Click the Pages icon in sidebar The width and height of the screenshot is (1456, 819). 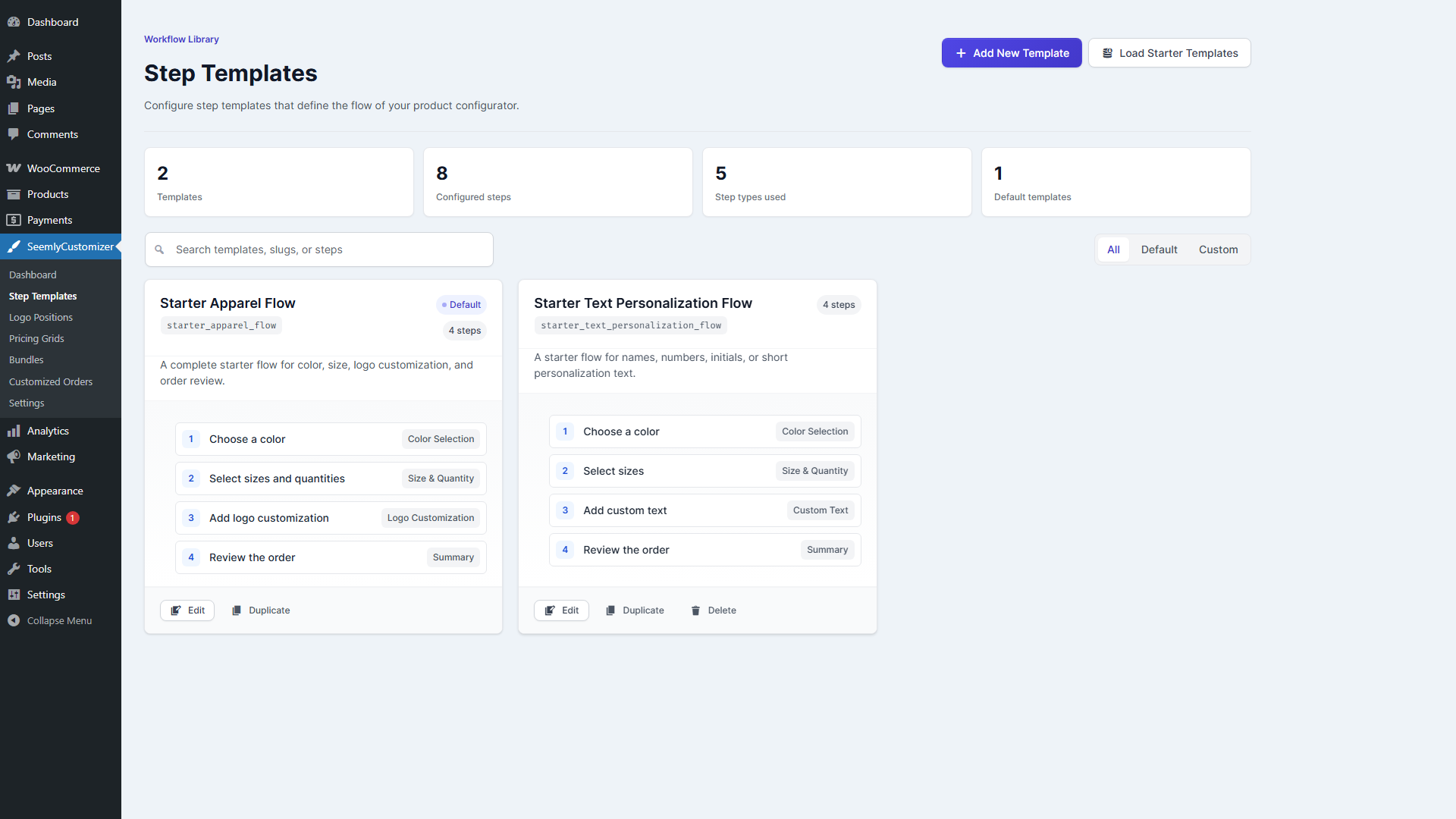14,108
